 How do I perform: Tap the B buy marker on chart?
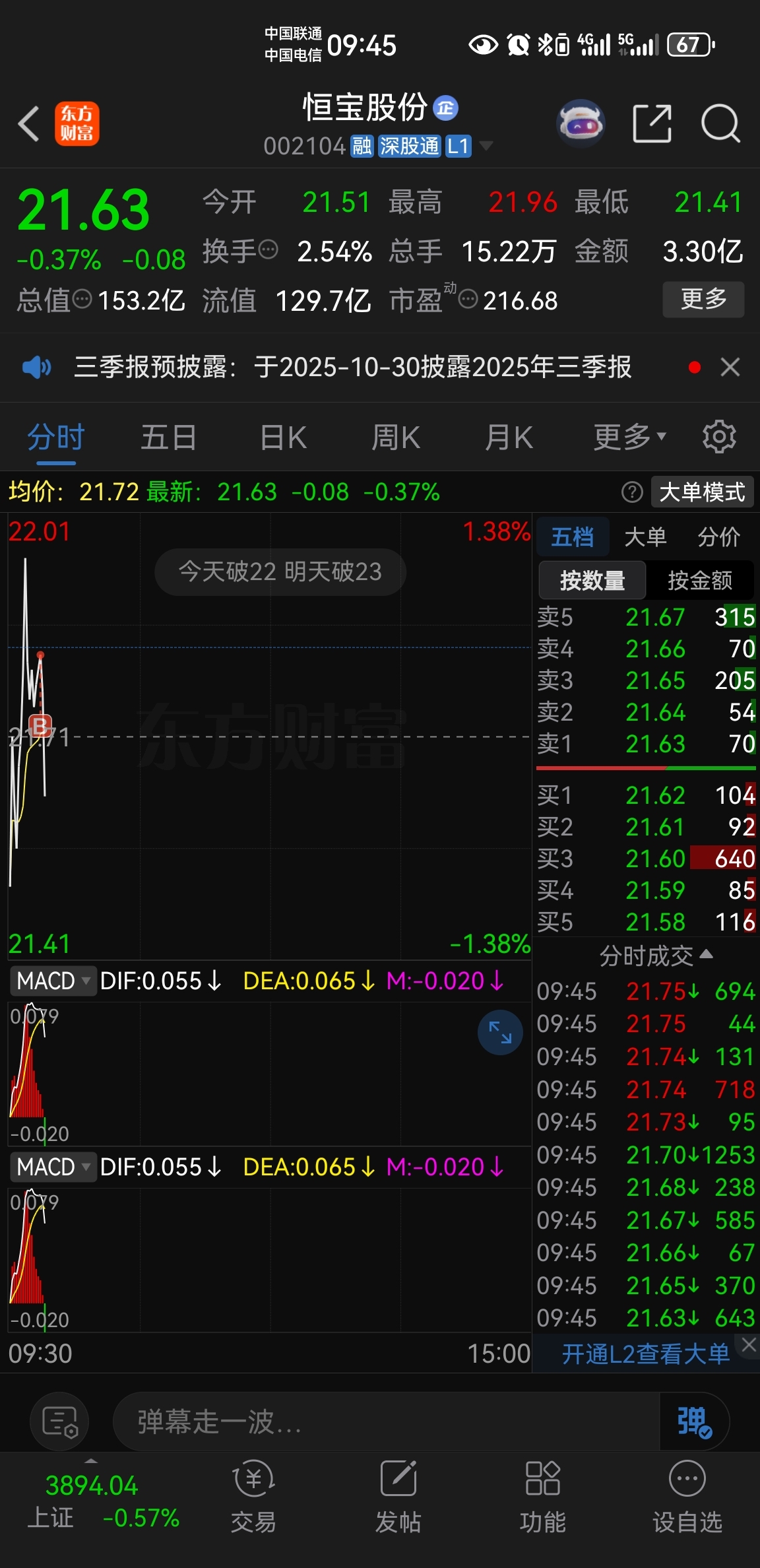40,725
